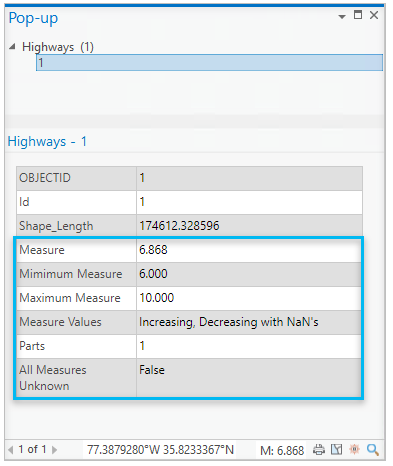Click the Pop-up pane title
This screenshot has height=466, width=393.
tap(33, 18)
